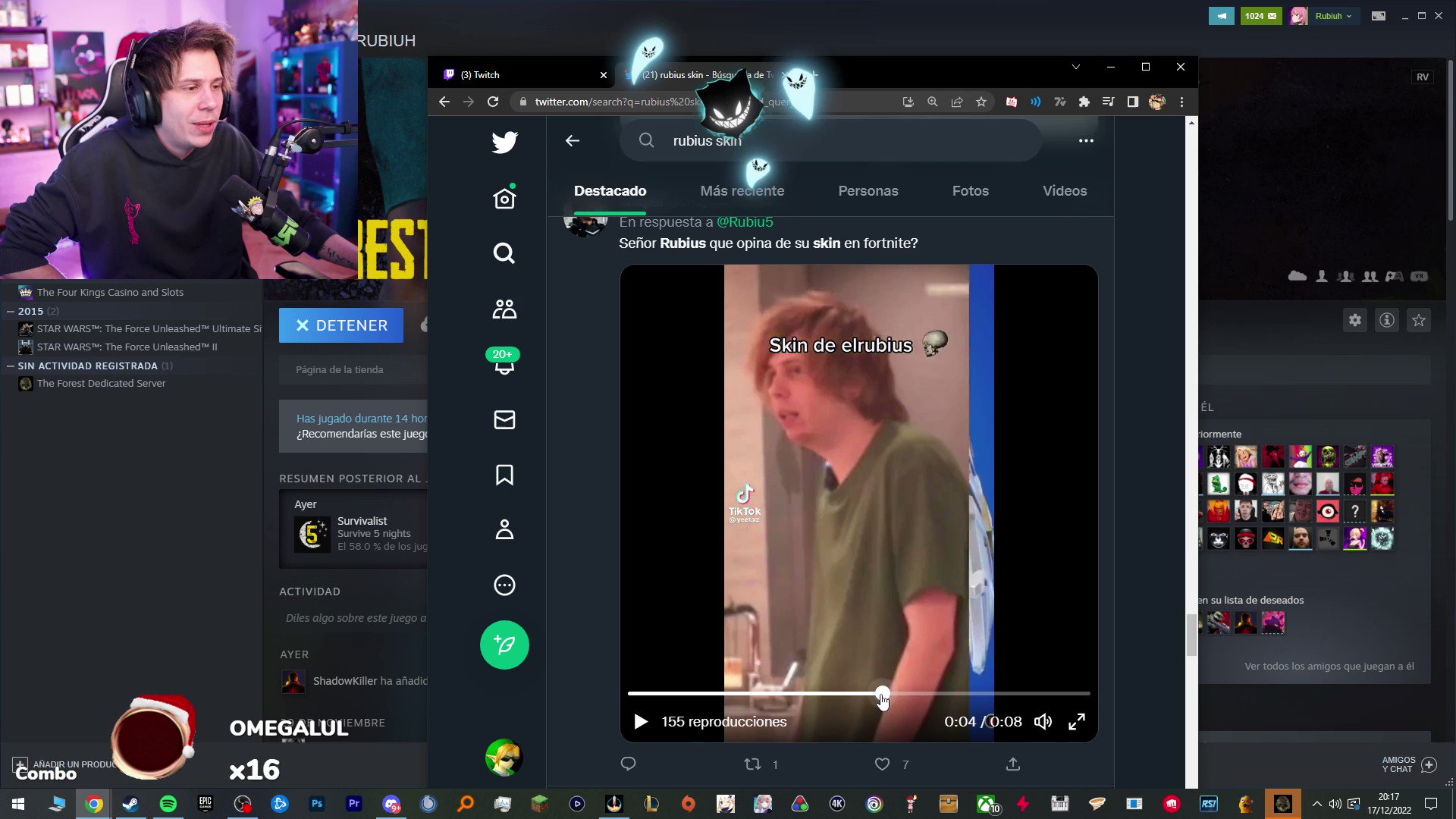Open Rubiuh account dropdown in Steam
1456x819 pixels.
[1333, 16]
